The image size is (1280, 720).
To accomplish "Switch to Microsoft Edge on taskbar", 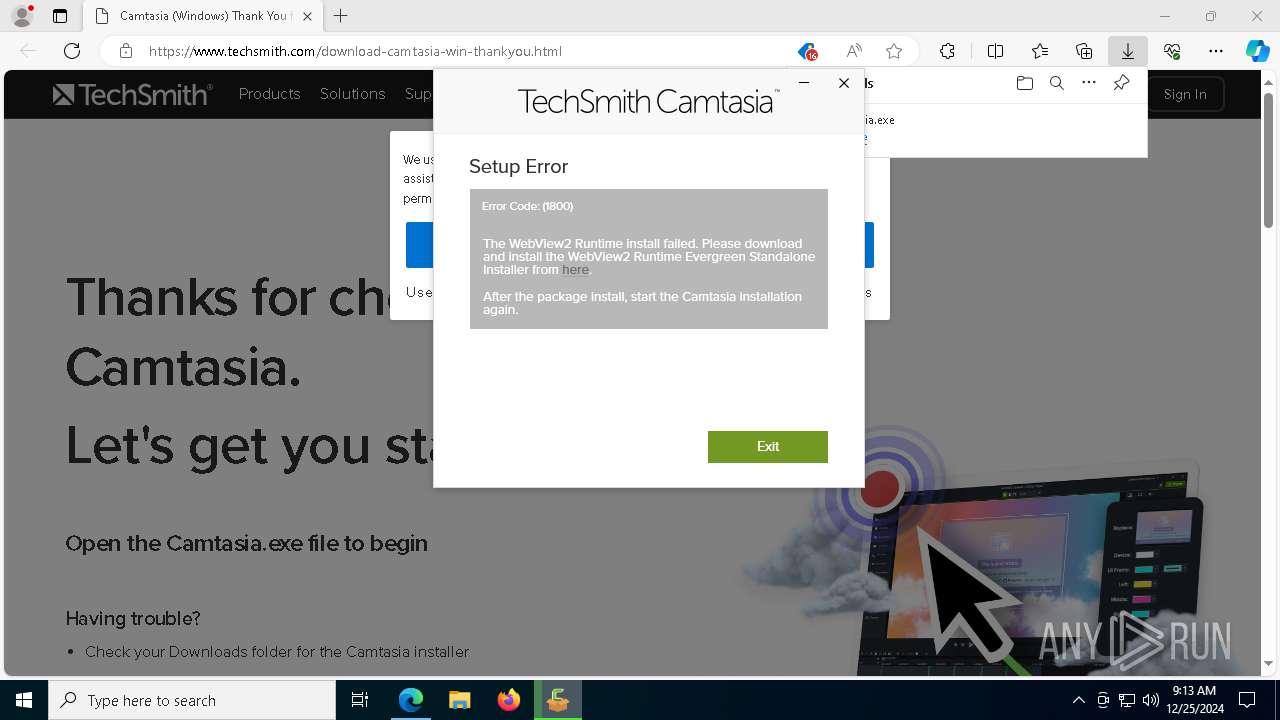I will click(411, 700).
